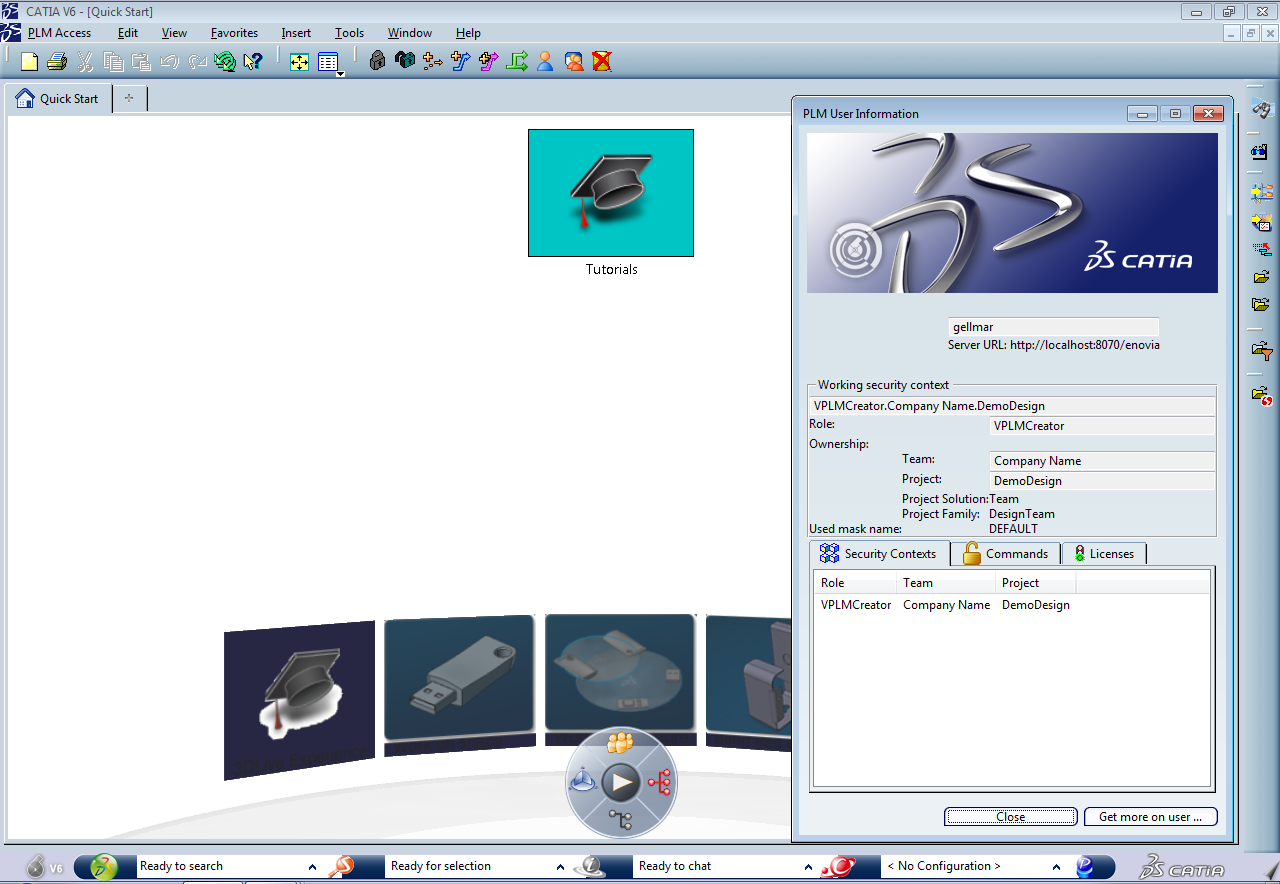This screenshot has width=1280, height=884.
Task: Click the Get more on user button
Action: [x=1150, y=817]
